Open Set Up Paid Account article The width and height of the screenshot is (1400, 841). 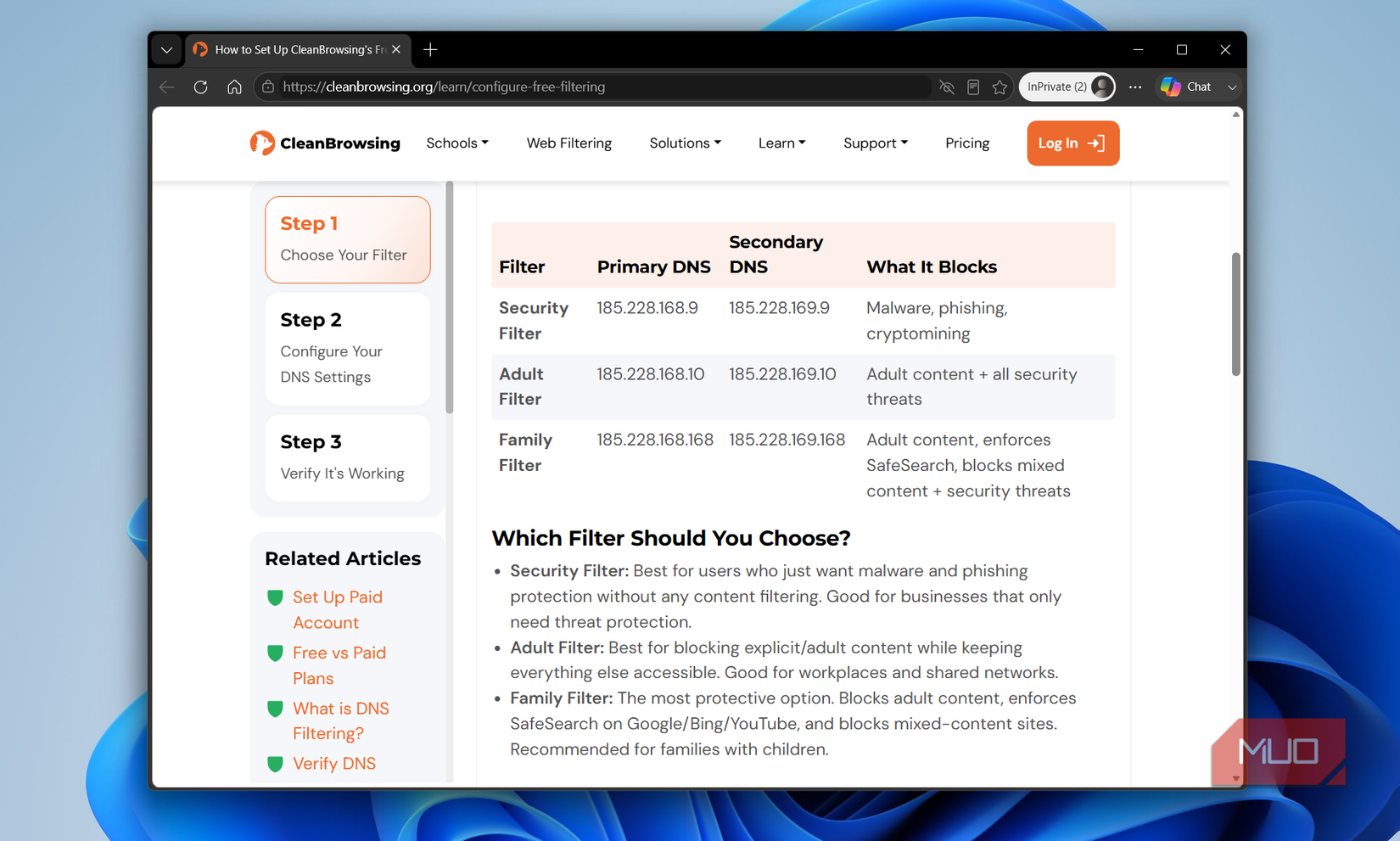338,610
